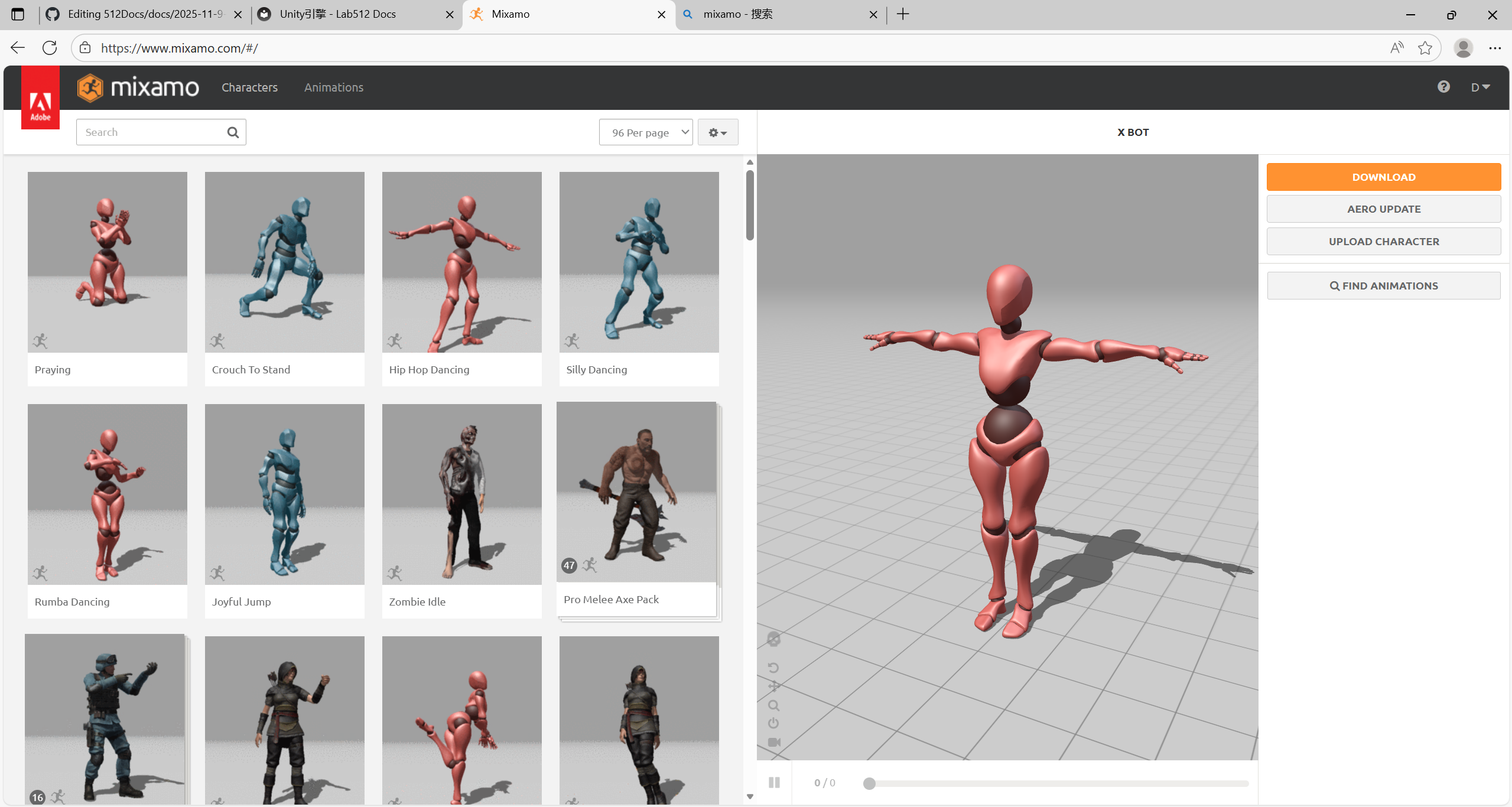The image size is (1512, 807).
Task: Click the UPLOAD CHARACTER button
Action: pos(1383,241)
